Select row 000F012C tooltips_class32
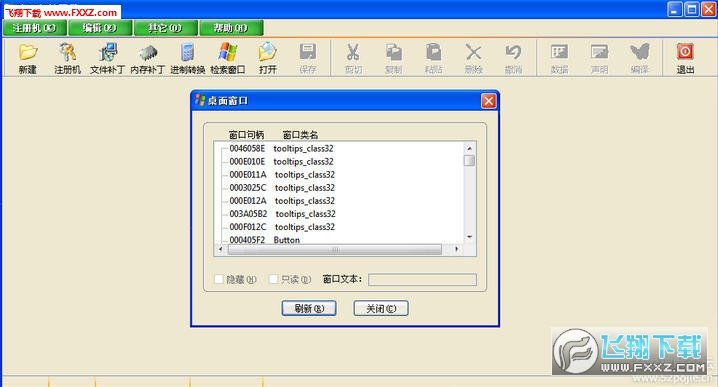The image size is (718, 387). (282, 227)
